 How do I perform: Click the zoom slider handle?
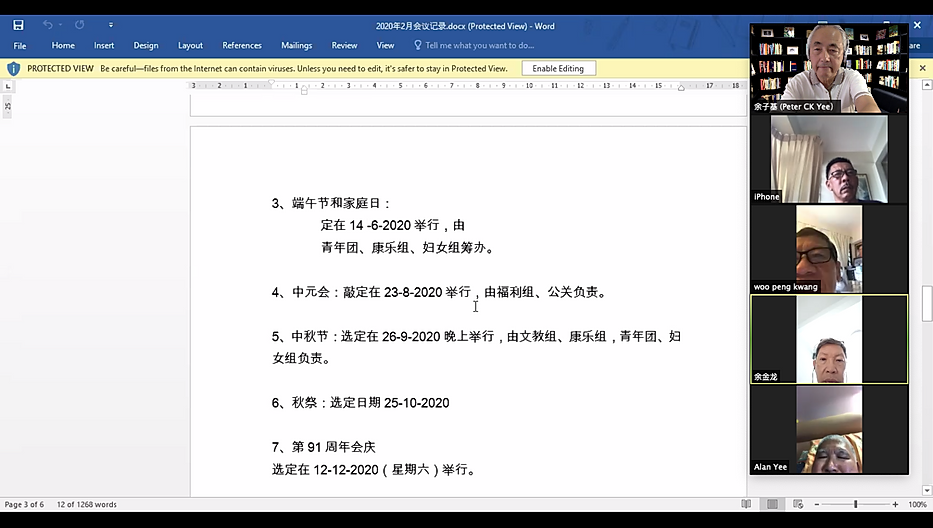[x=856, y=504]
